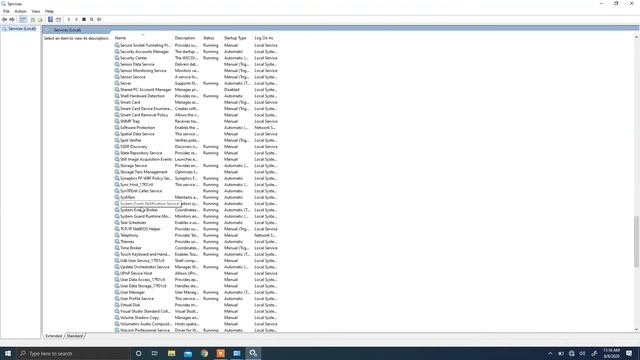Select the Update Orchestrator Service row

[196, 267]
